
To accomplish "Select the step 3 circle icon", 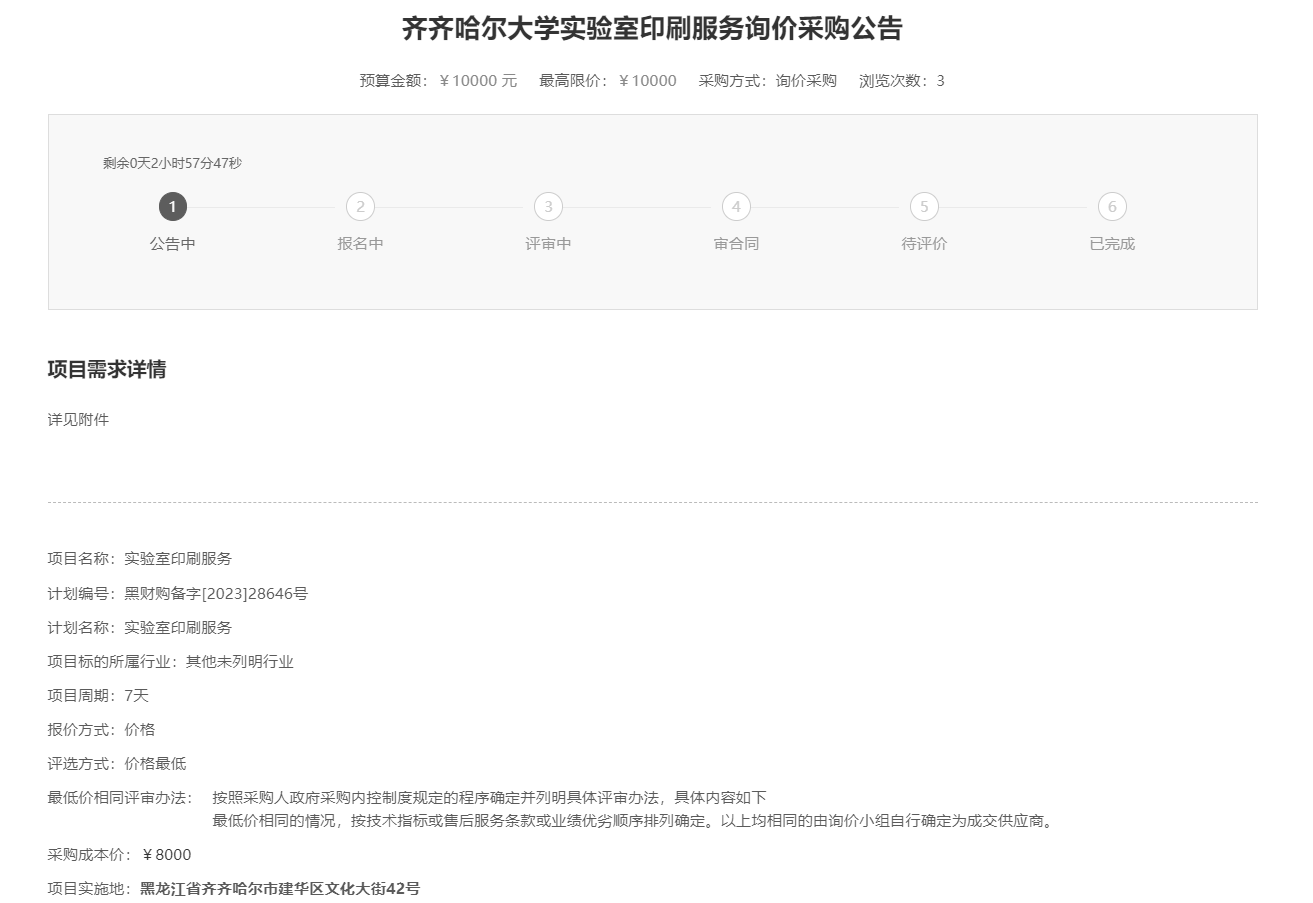I will click(x=548, y=207).
